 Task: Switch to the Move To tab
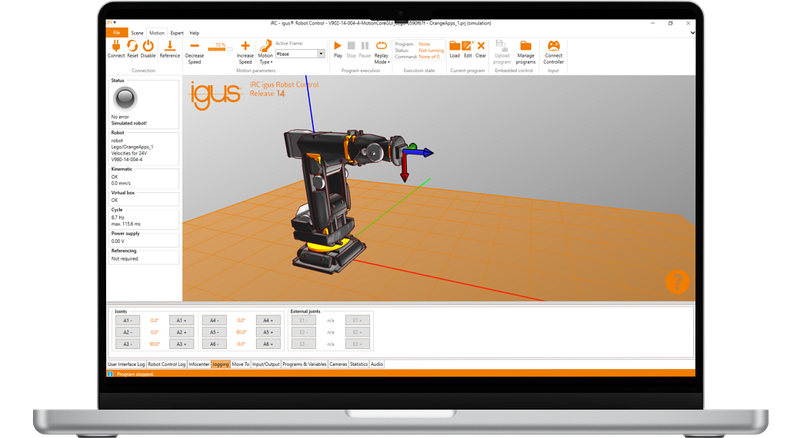[x=240, y=364]
